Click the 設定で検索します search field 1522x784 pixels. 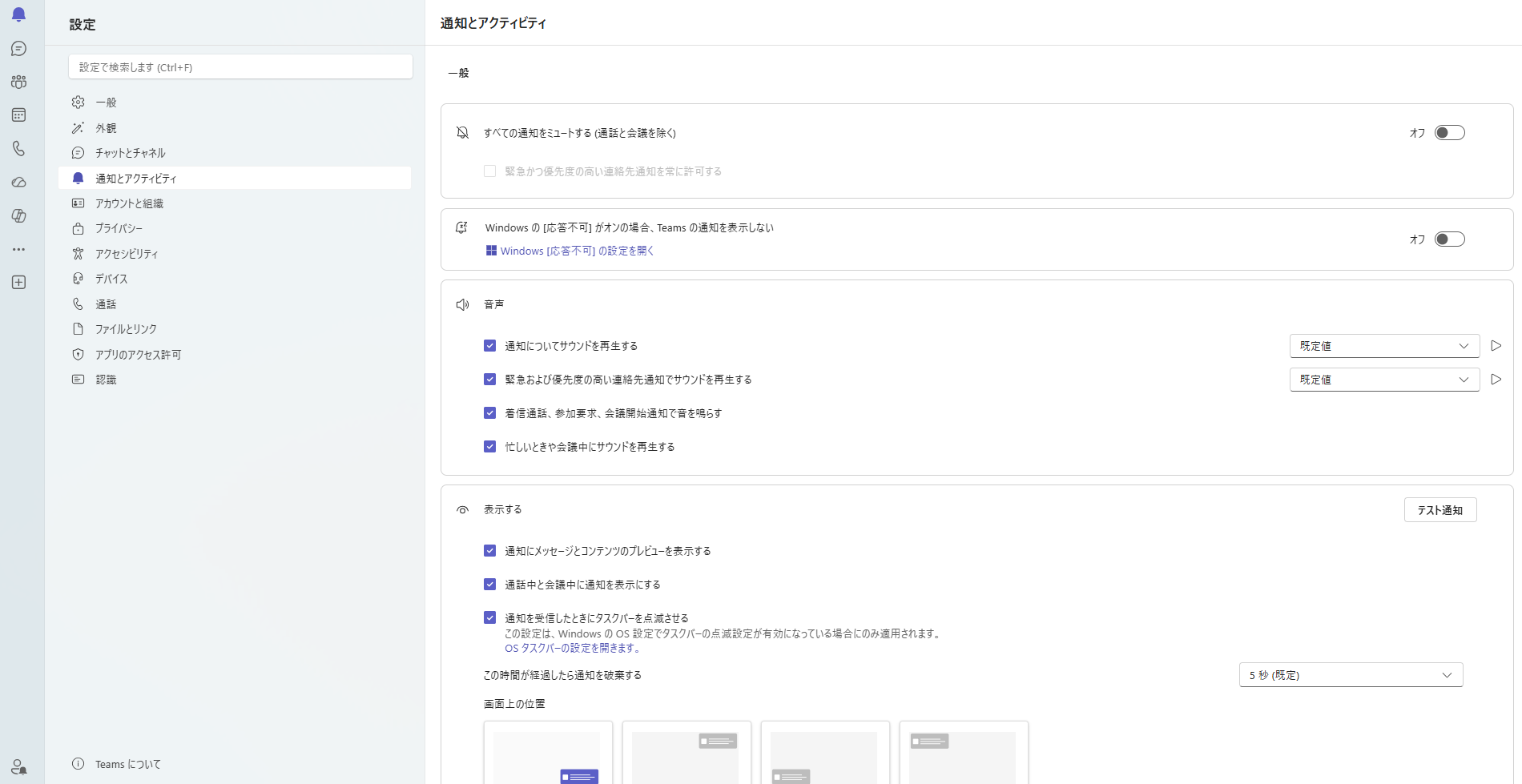point(240,67)
